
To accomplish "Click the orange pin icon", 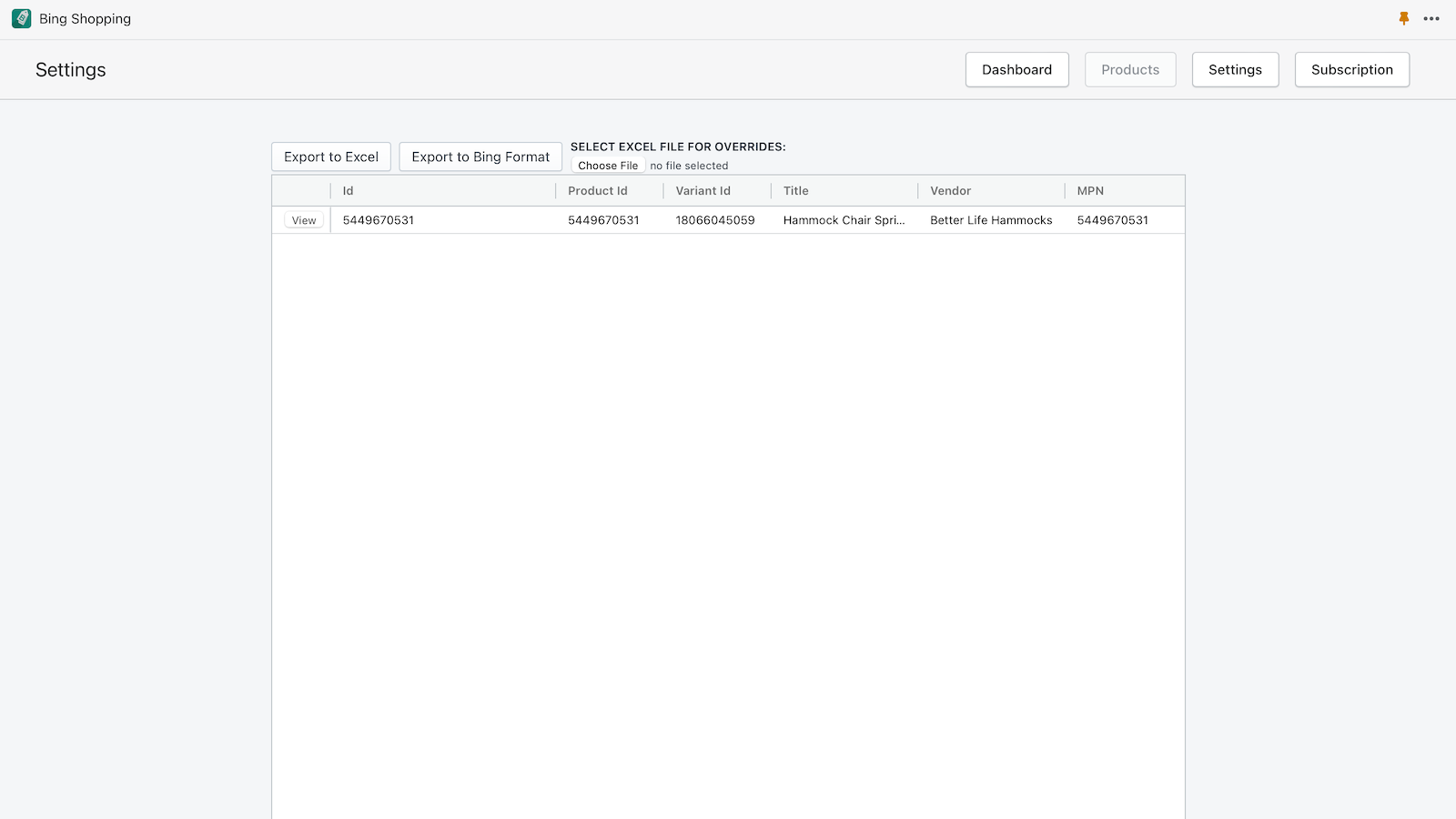I will [x=1404, y=17].
